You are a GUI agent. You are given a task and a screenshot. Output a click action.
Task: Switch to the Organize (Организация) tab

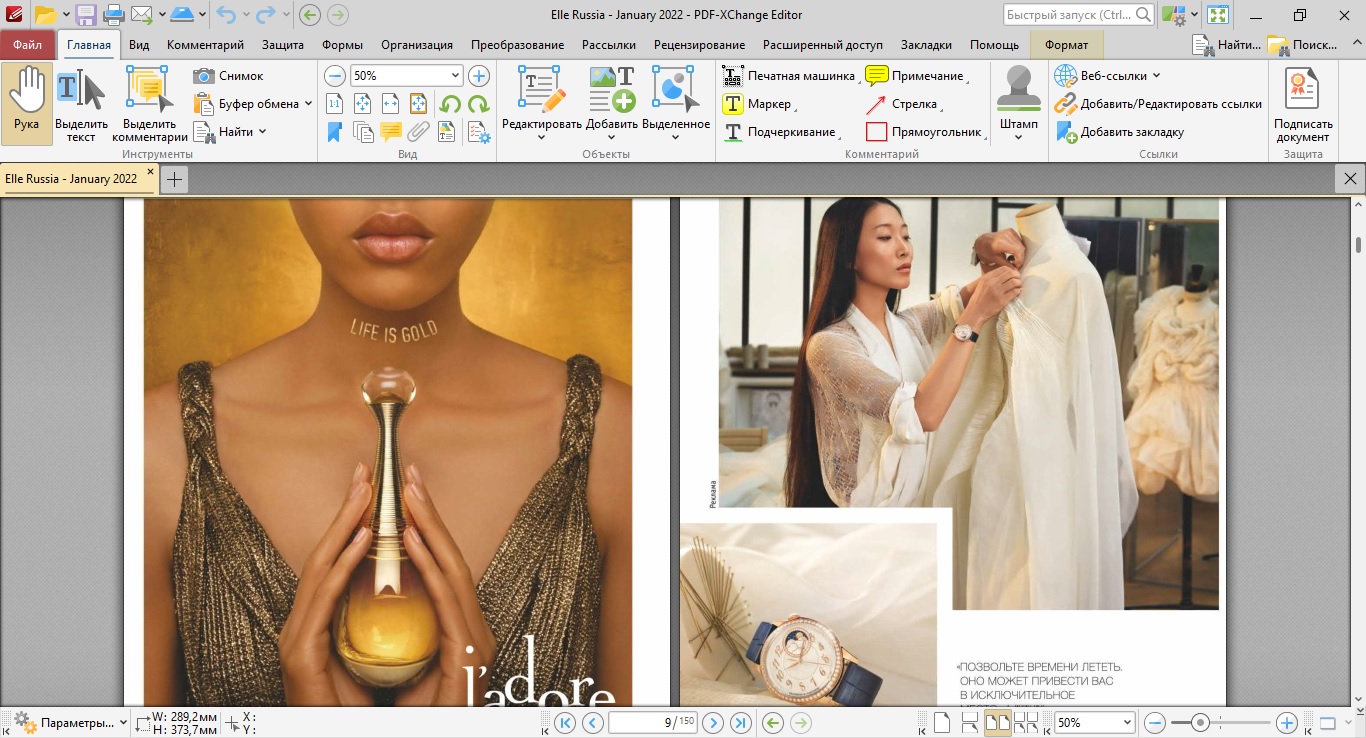(416, 45)
